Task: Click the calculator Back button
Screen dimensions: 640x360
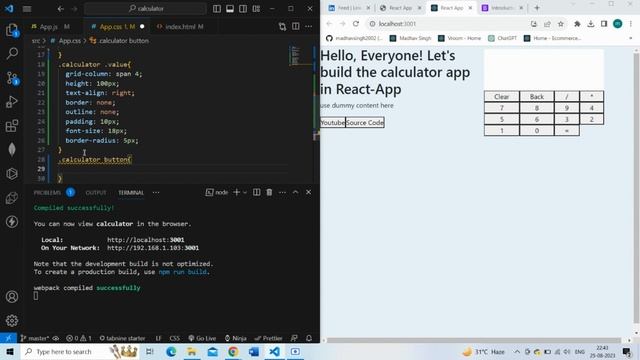Action: pyautogui.click(x=537, y=97)
